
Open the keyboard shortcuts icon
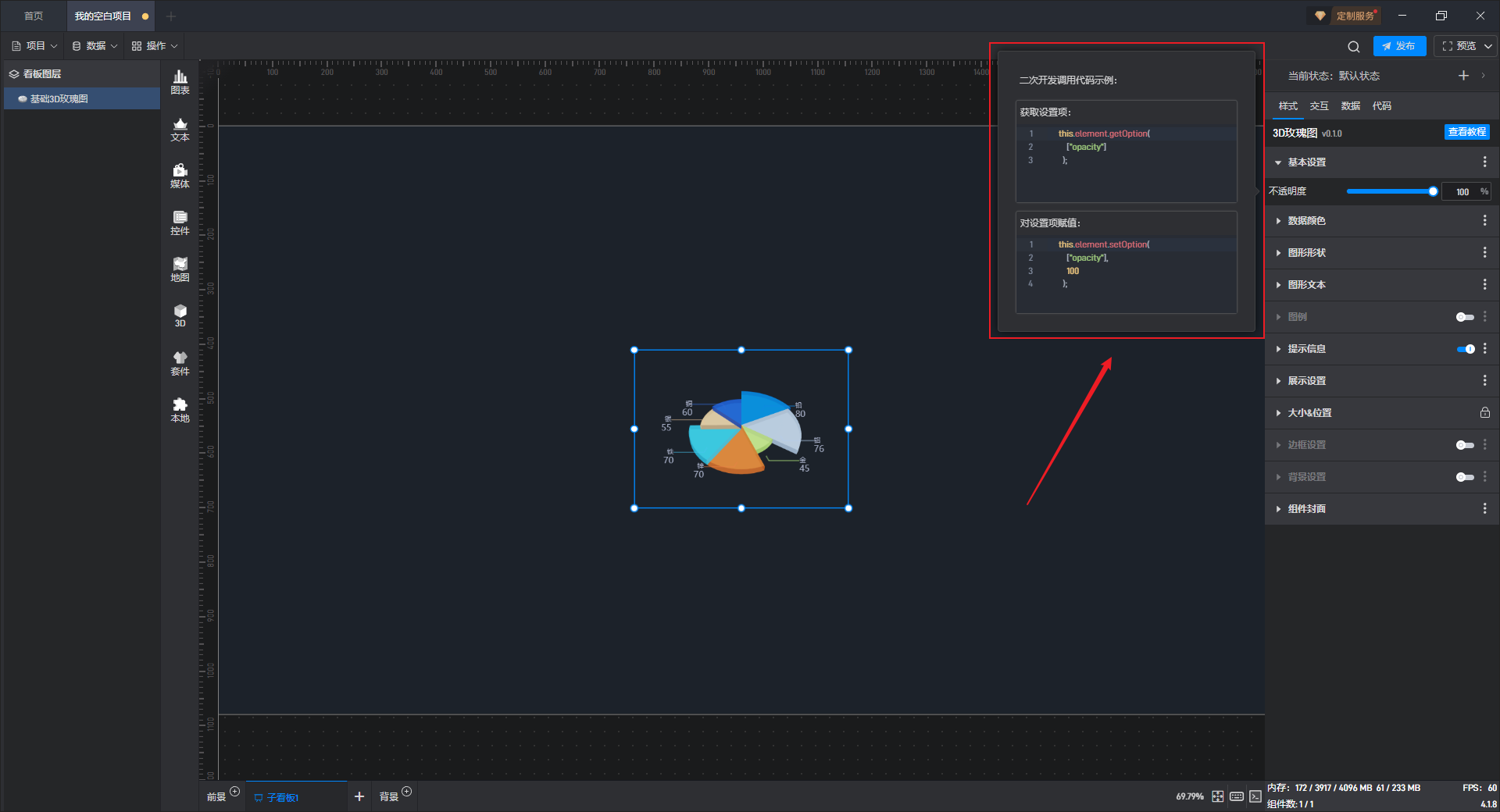pyautogui.click(x=1237, y=796)
